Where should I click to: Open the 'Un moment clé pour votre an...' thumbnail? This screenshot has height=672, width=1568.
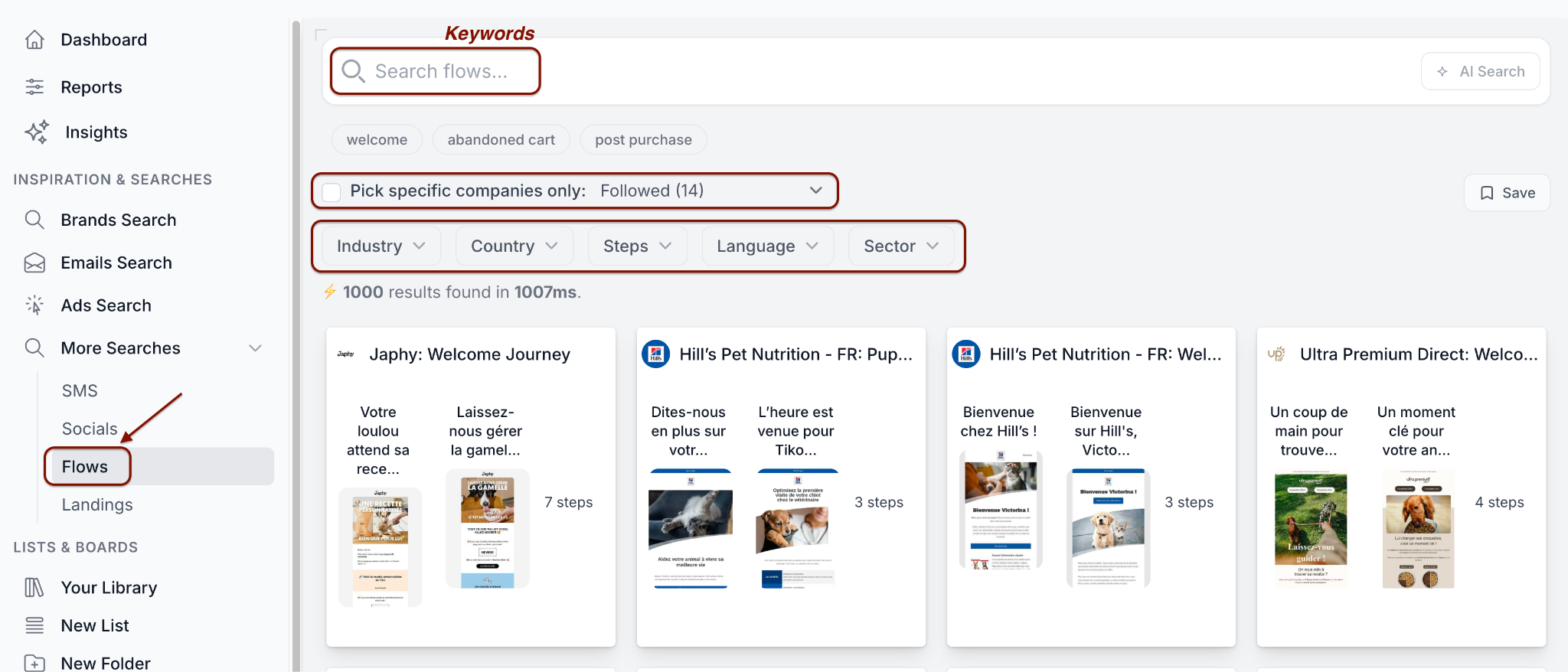pyautogui.click(x=1418, y=529)
